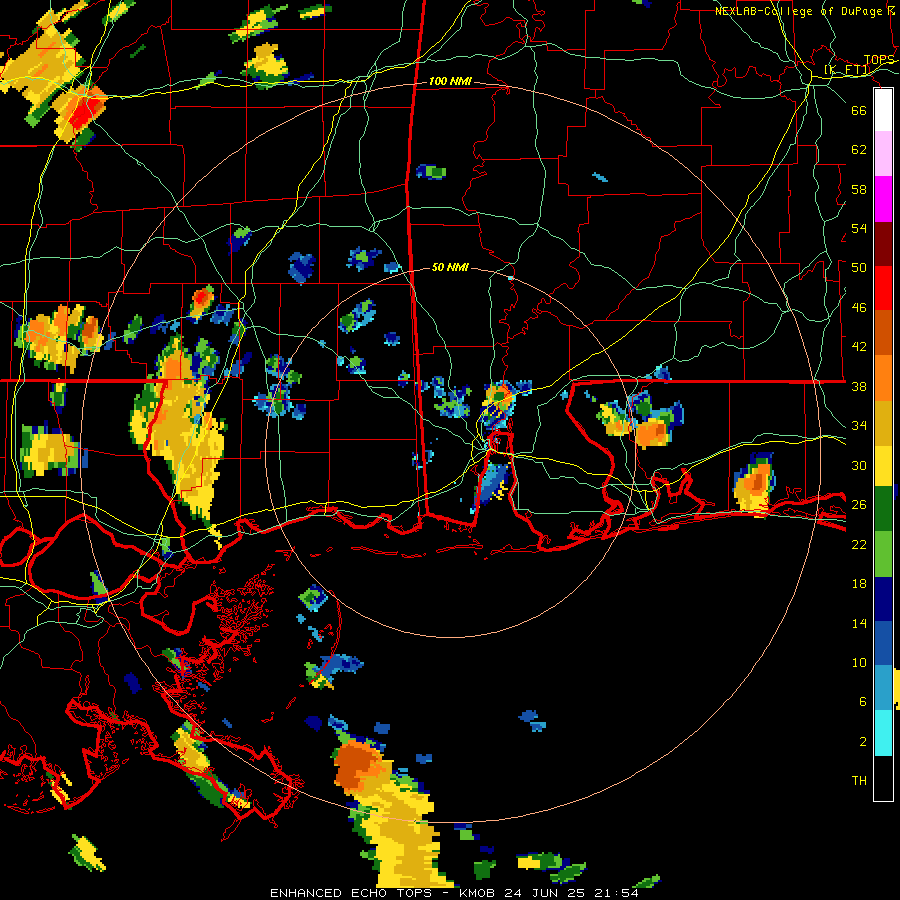Click the bright red legend swatch
Screen dimensions: 900x900
pyautogui.click(x=883, y=288)
